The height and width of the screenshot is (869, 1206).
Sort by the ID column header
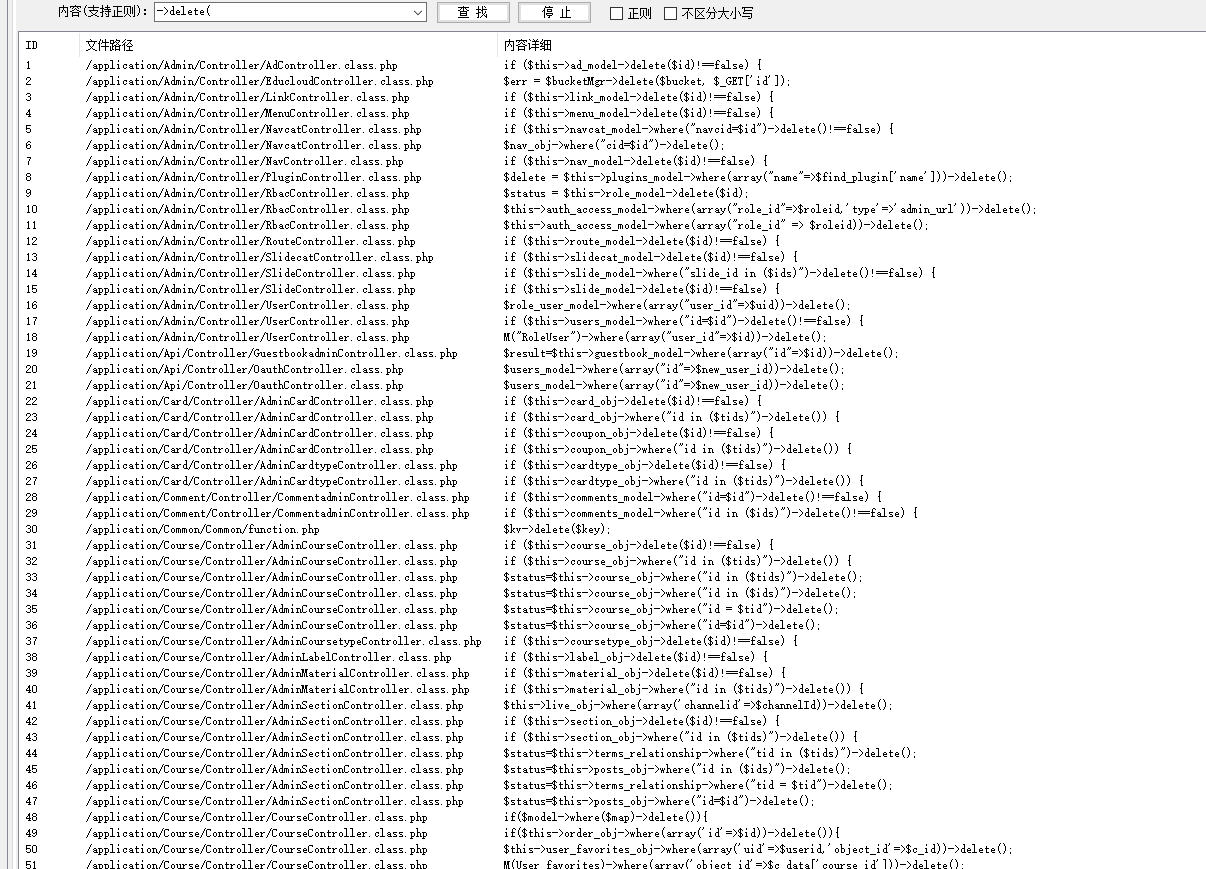32,45
